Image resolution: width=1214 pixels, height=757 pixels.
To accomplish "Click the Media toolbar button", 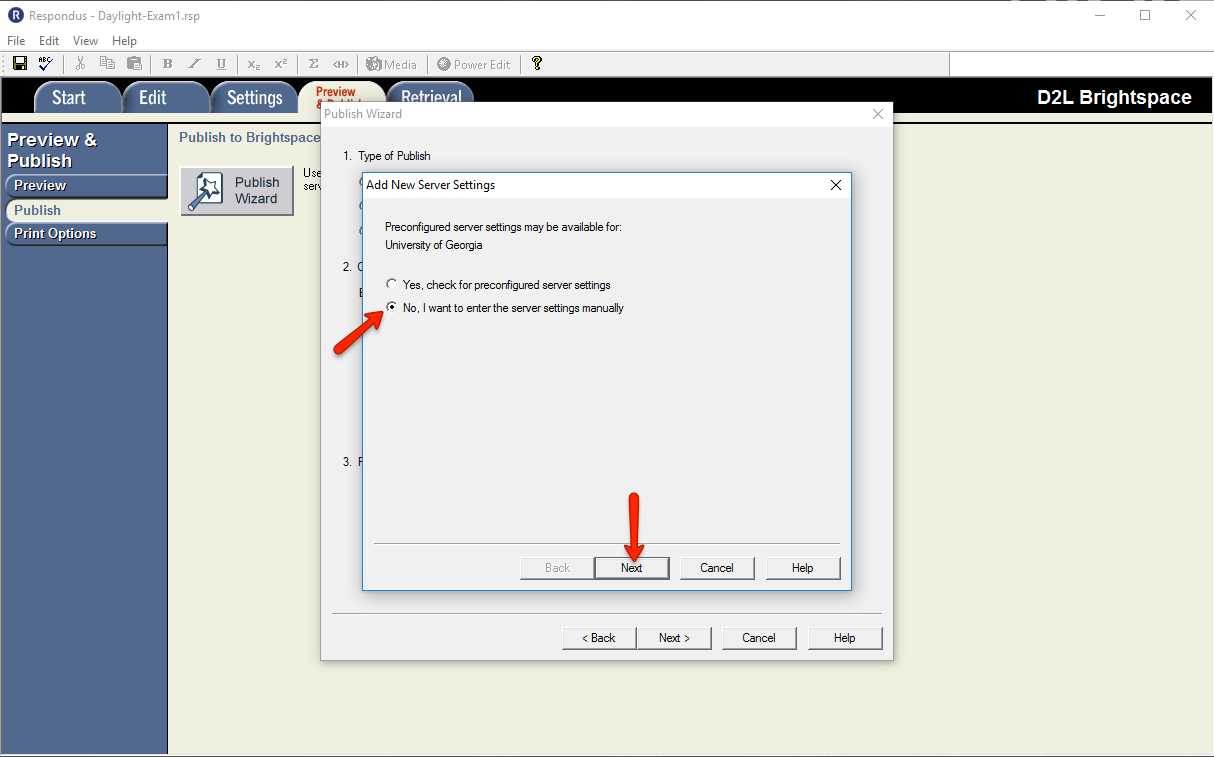I will click(391, 64).
